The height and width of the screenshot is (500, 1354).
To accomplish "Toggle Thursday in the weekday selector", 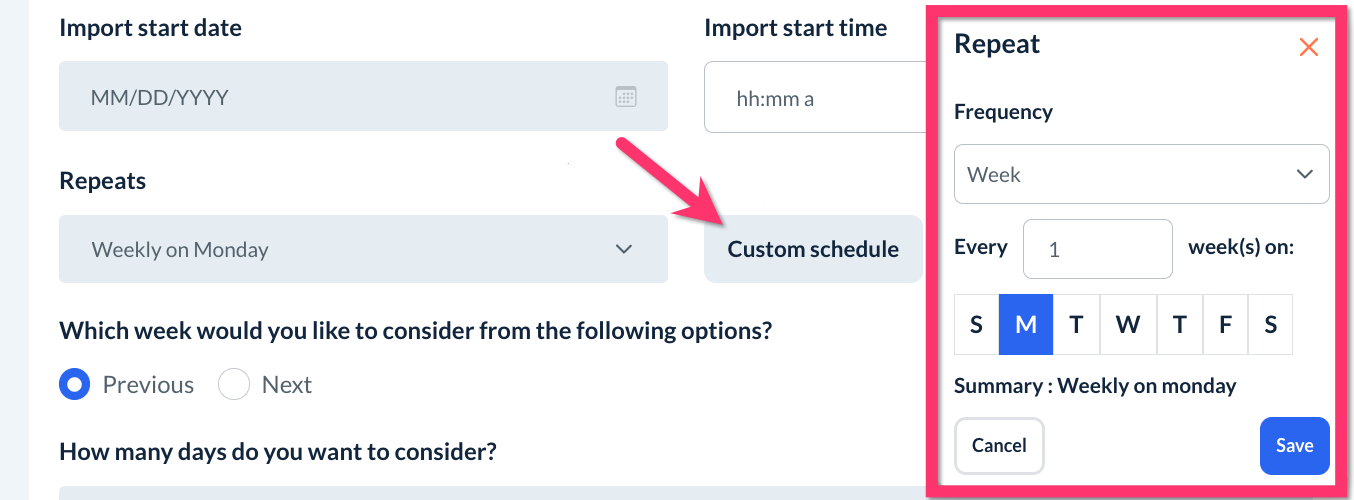I will tap(1180, 324).
